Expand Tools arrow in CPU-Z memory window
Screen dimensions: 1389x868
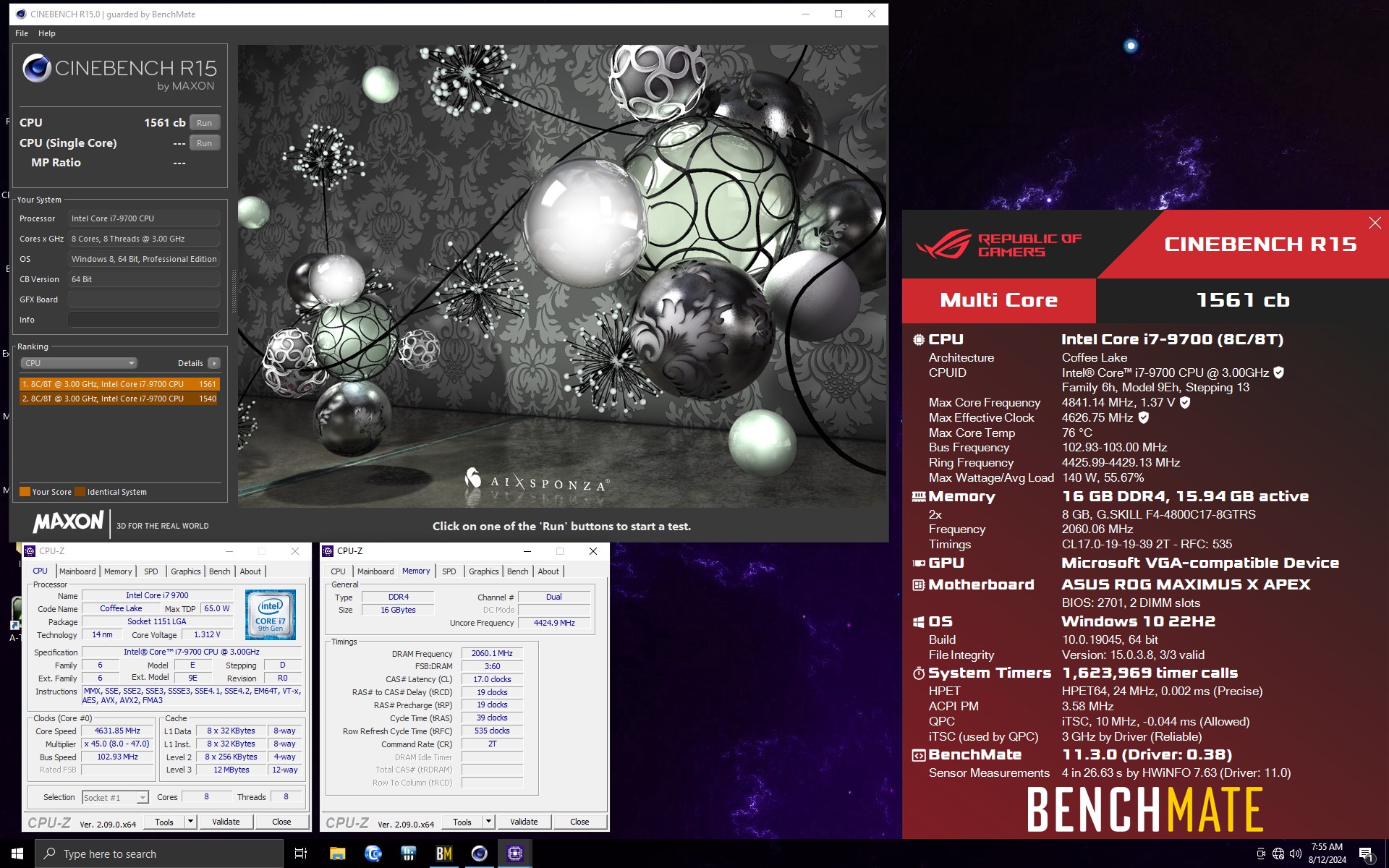[488, 822]
